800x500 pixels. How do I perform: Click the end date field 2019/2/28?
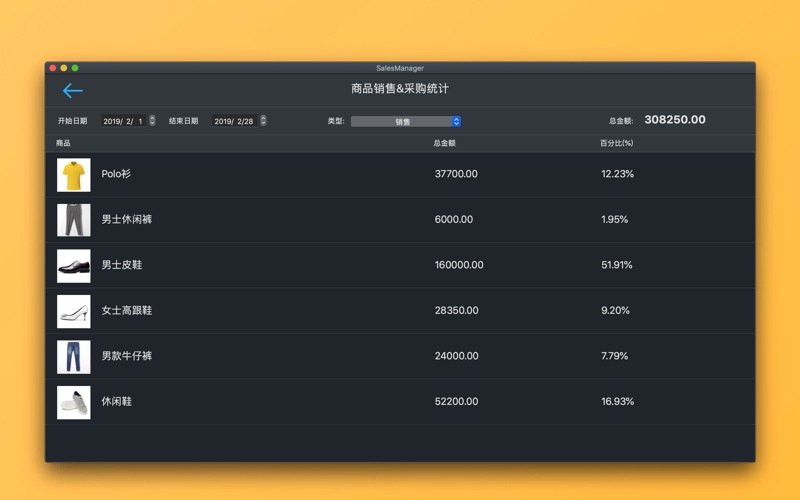235,121
